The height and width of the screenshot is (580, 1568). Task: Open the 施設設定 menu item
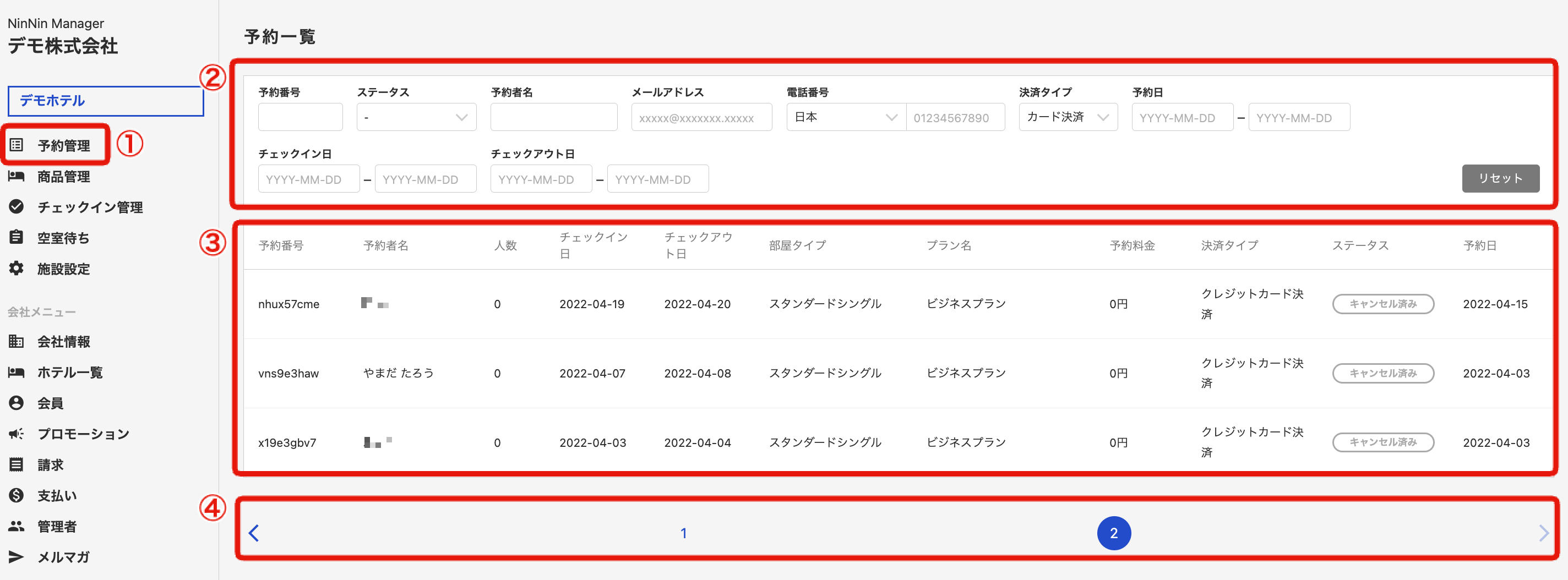(64, 269)
